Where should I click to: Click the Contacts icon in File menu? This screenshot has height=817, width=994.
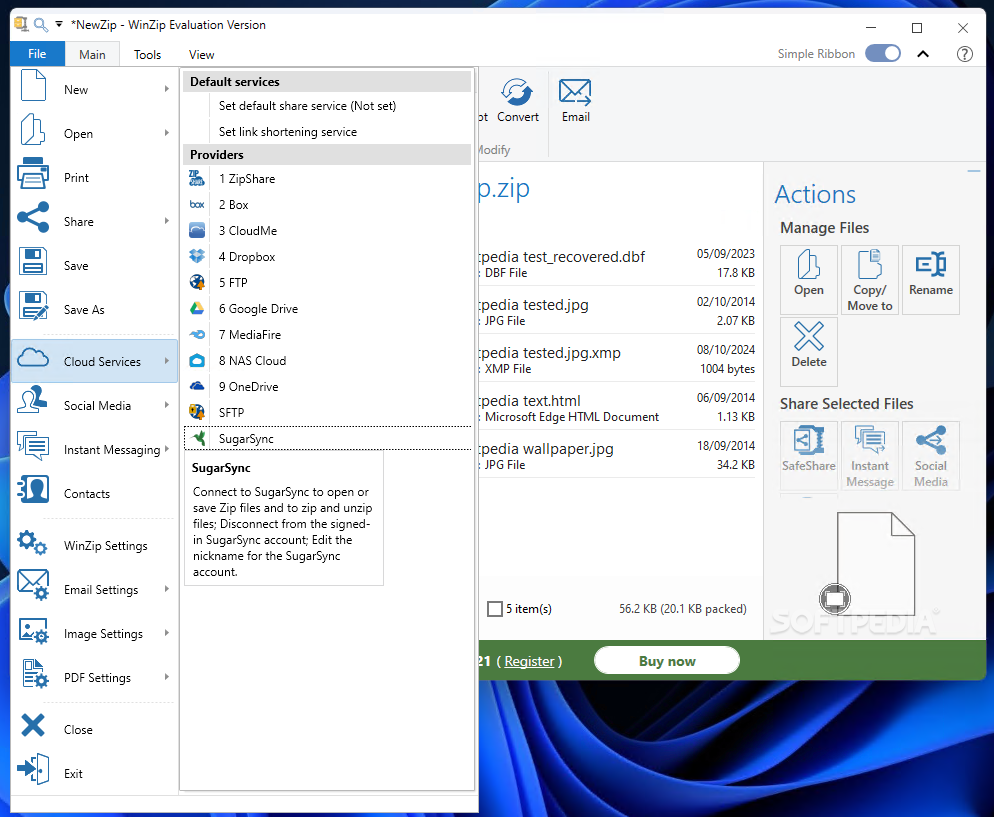(33, 489)
